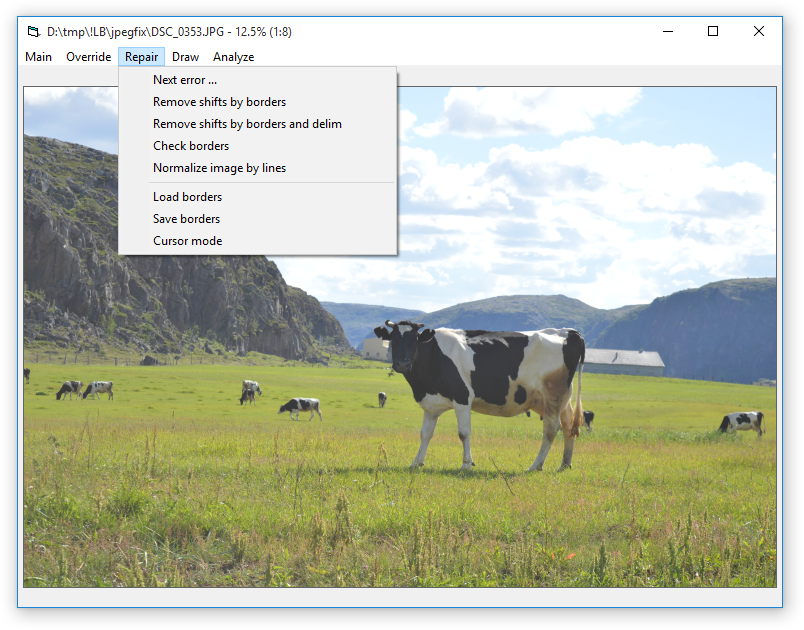Select Check borders option
This screenshot has width=804, height=630.
257,146
